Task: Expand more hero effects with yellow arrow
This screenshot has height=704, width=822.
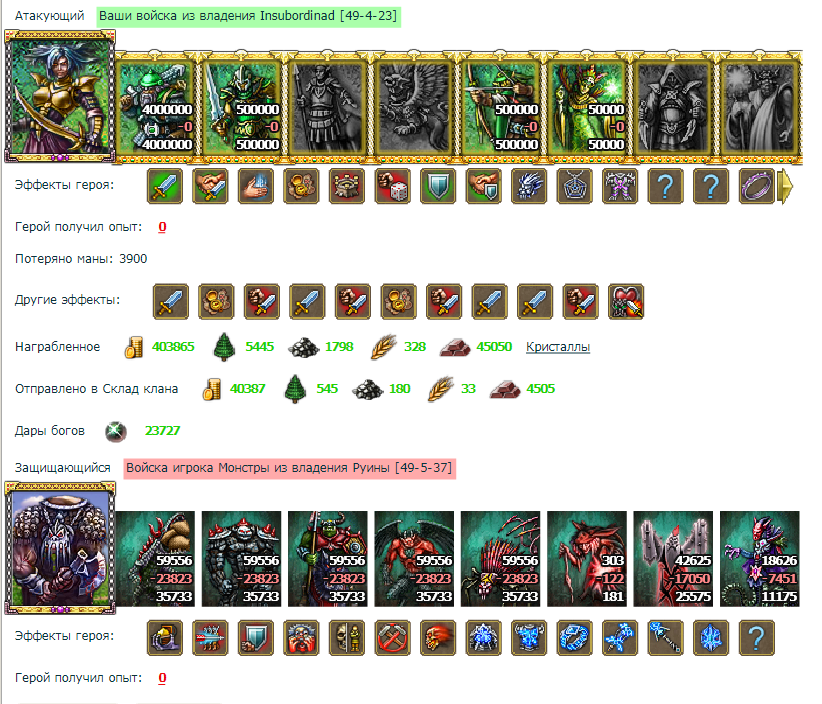Action: [x=786, y=186]
